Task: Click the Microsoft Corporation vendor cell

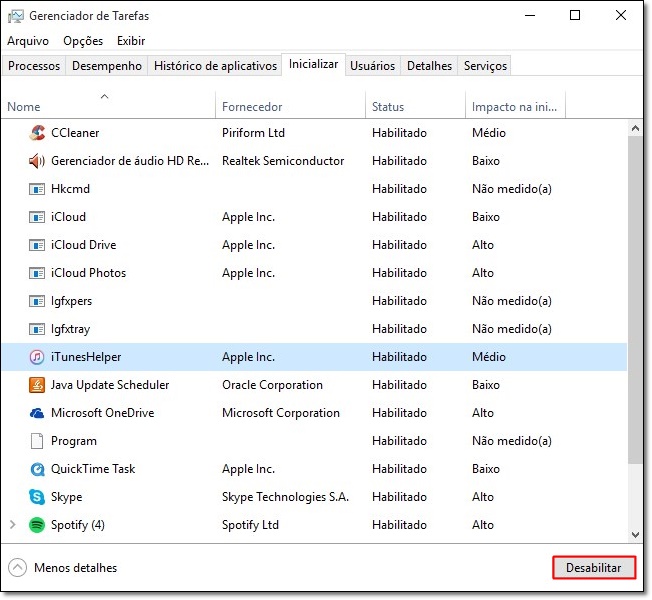Action: pos(281,413)
